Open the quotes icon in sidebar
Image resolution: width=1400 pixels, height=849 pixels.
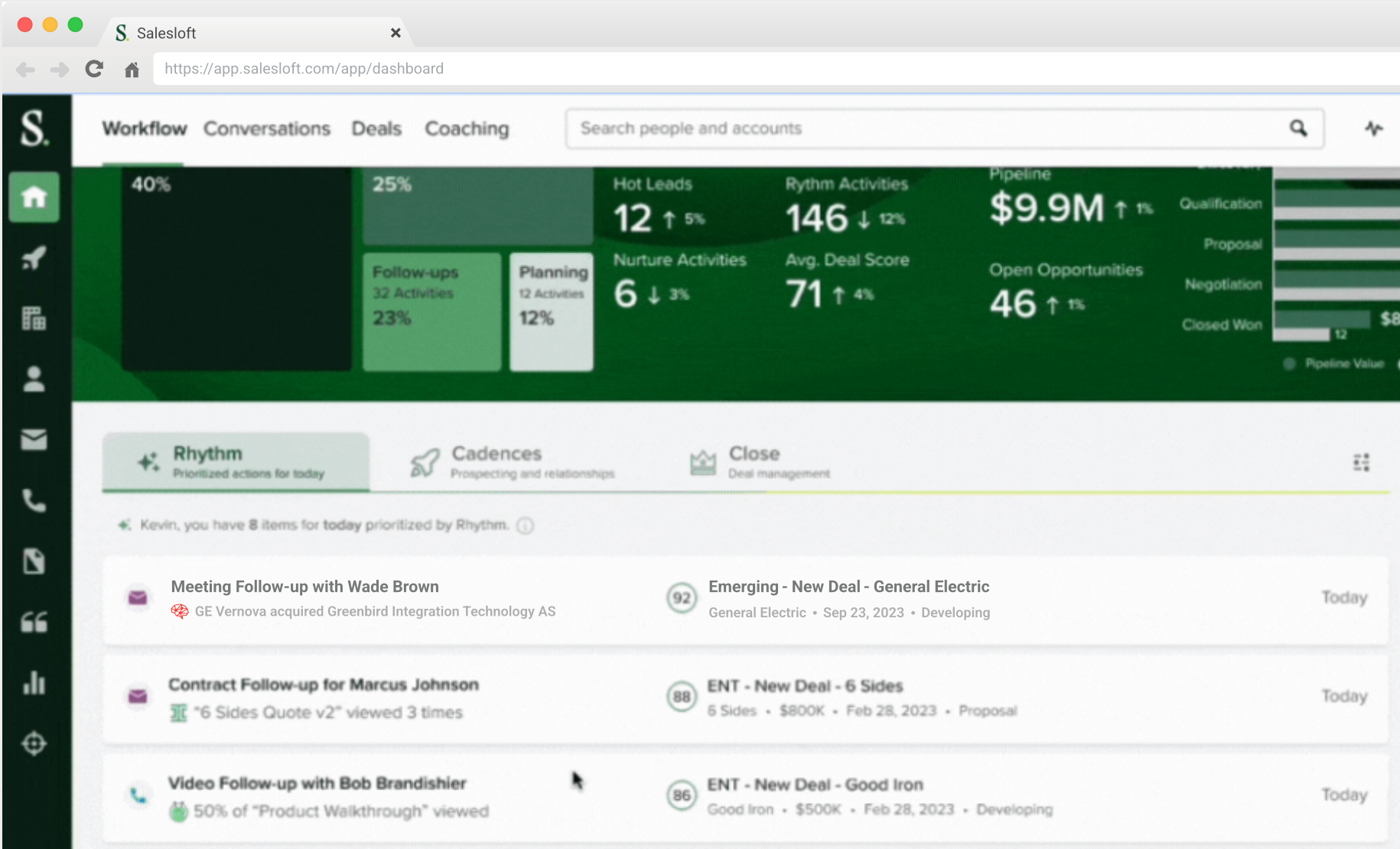click(34, 623)
